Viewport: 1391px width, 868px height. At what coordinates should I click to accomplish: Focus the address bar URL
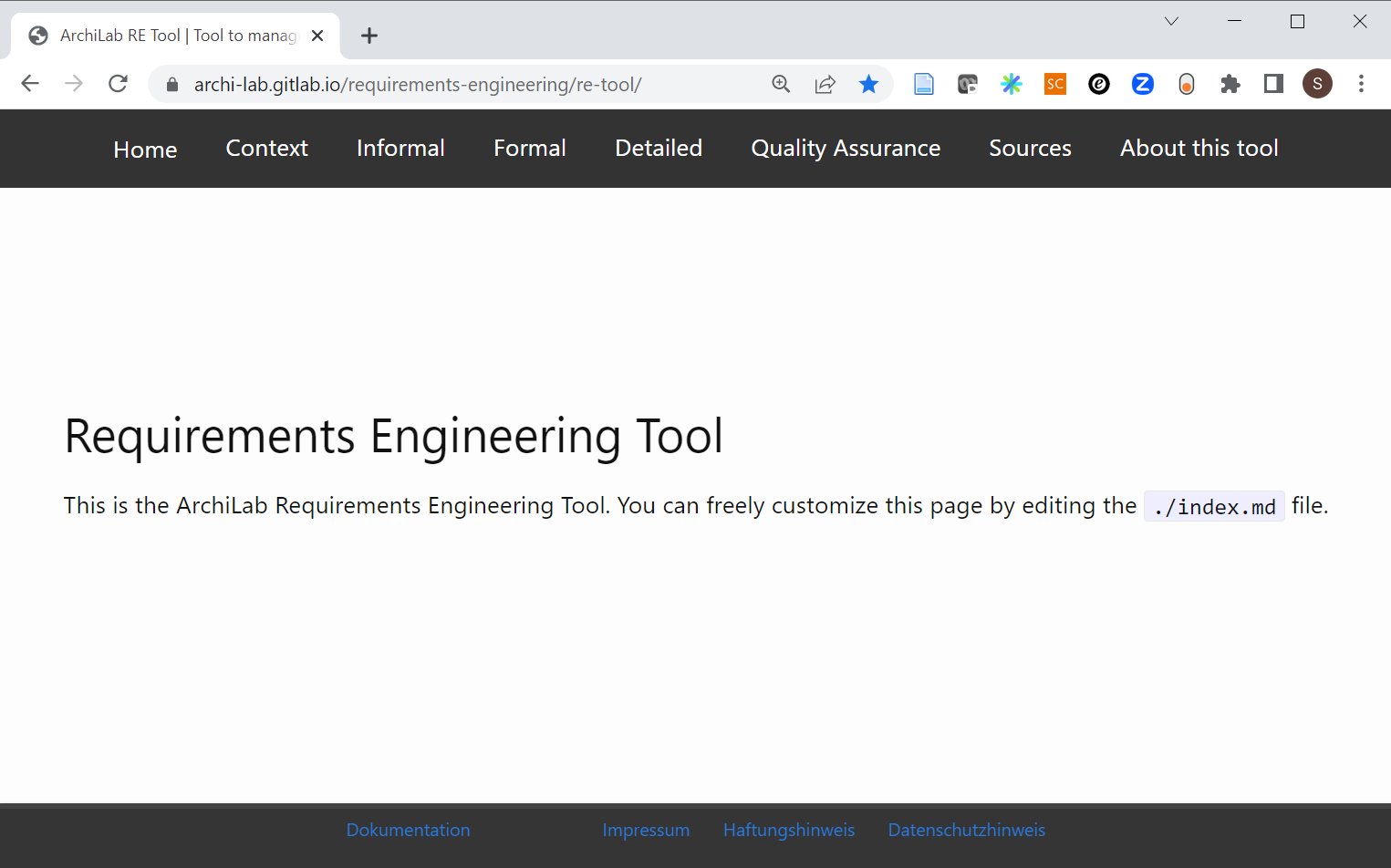tap(418, 85)
